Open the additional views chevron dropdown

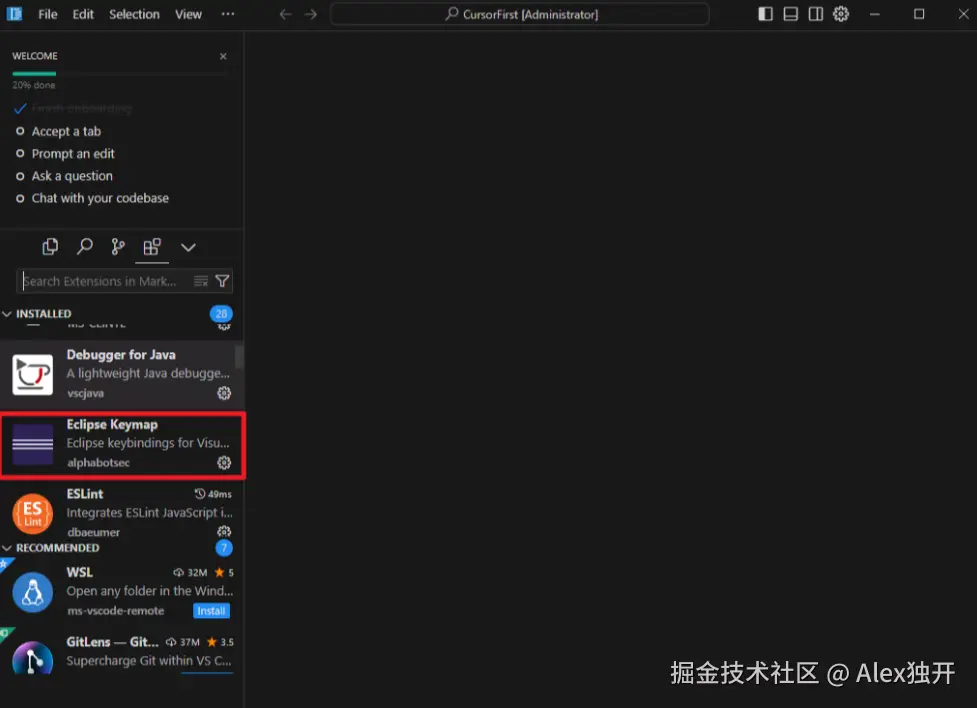point(188,246)
